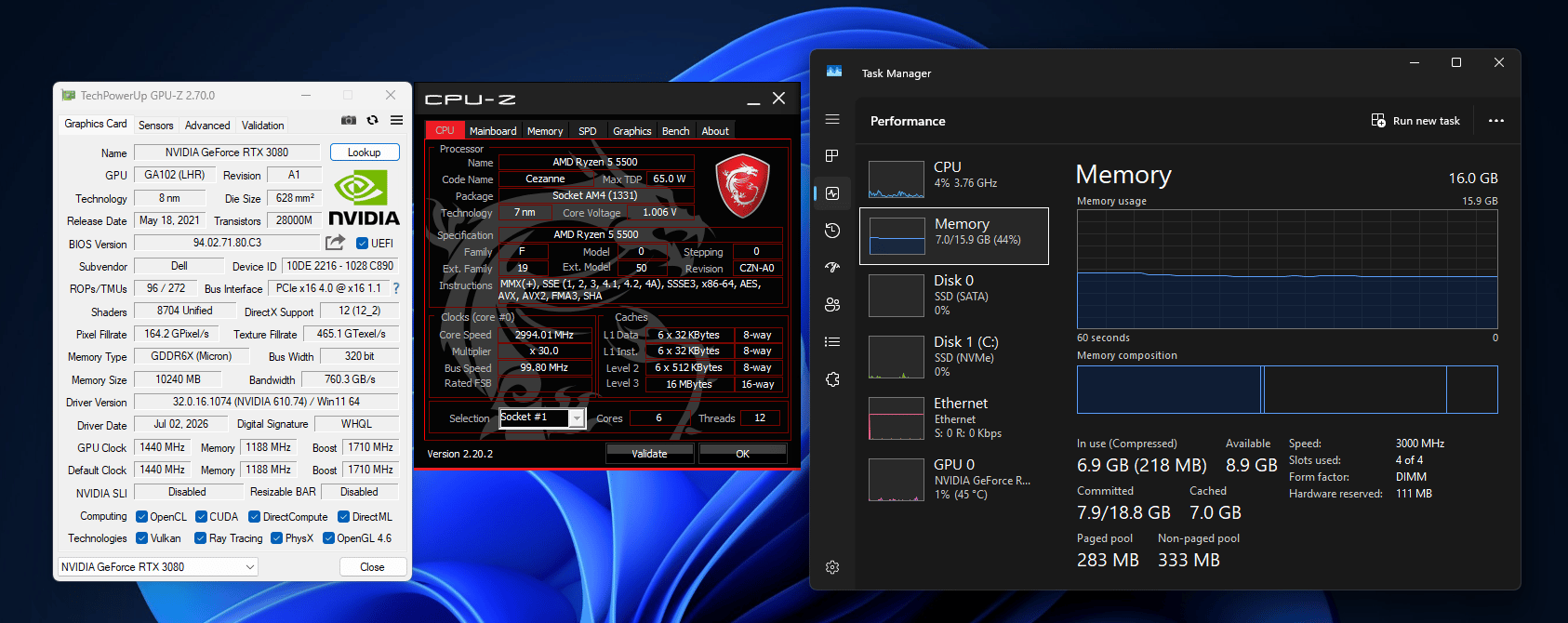This screenshot has width=1568, height=623.
Task: Click the Task Manager more options ellipsis
Action: [1496, 121]
